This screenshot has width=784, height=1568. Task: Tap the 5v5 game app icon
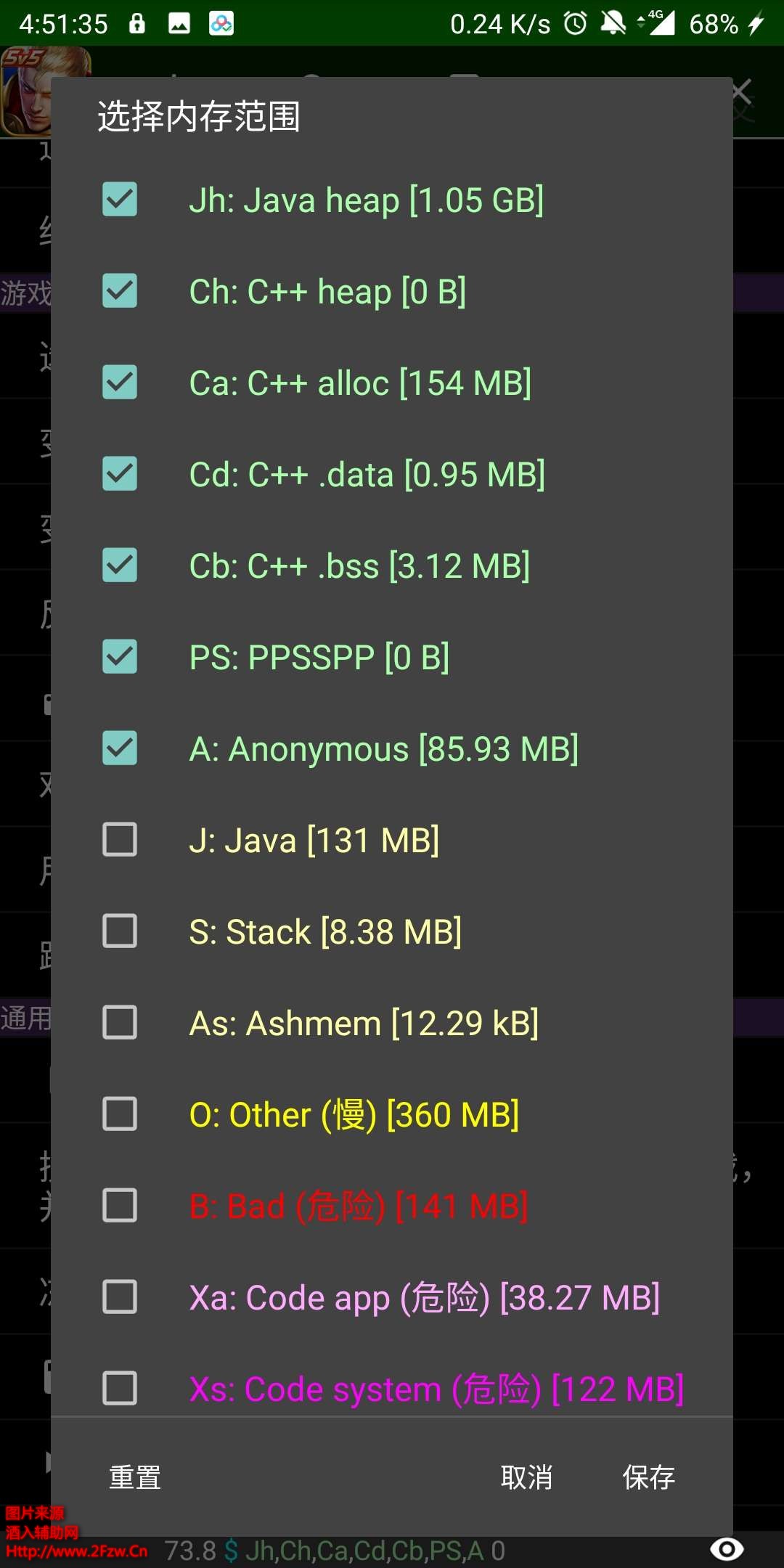tap(28, 91)
